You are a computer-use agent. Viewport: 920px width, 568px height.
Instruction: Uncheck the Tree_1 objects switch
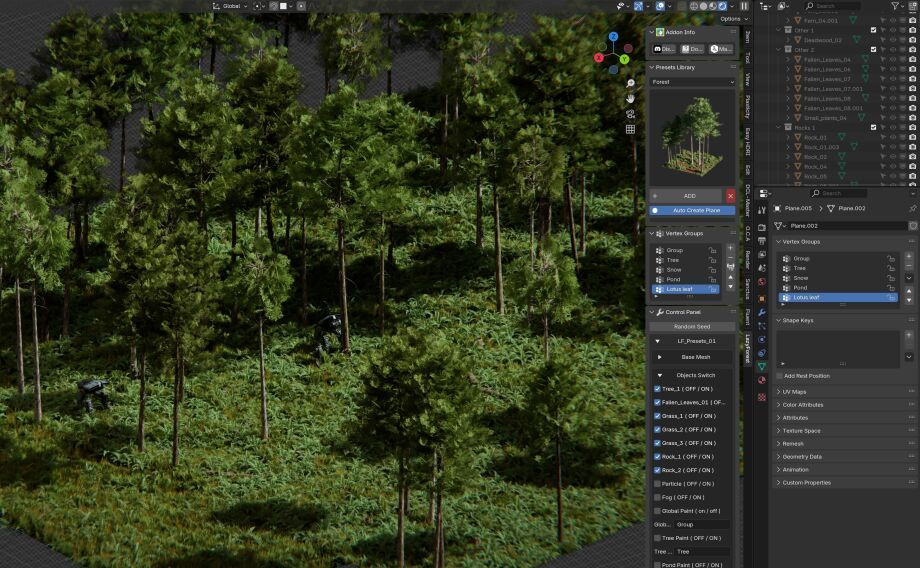pyautogui.click(x=657, y=389)
